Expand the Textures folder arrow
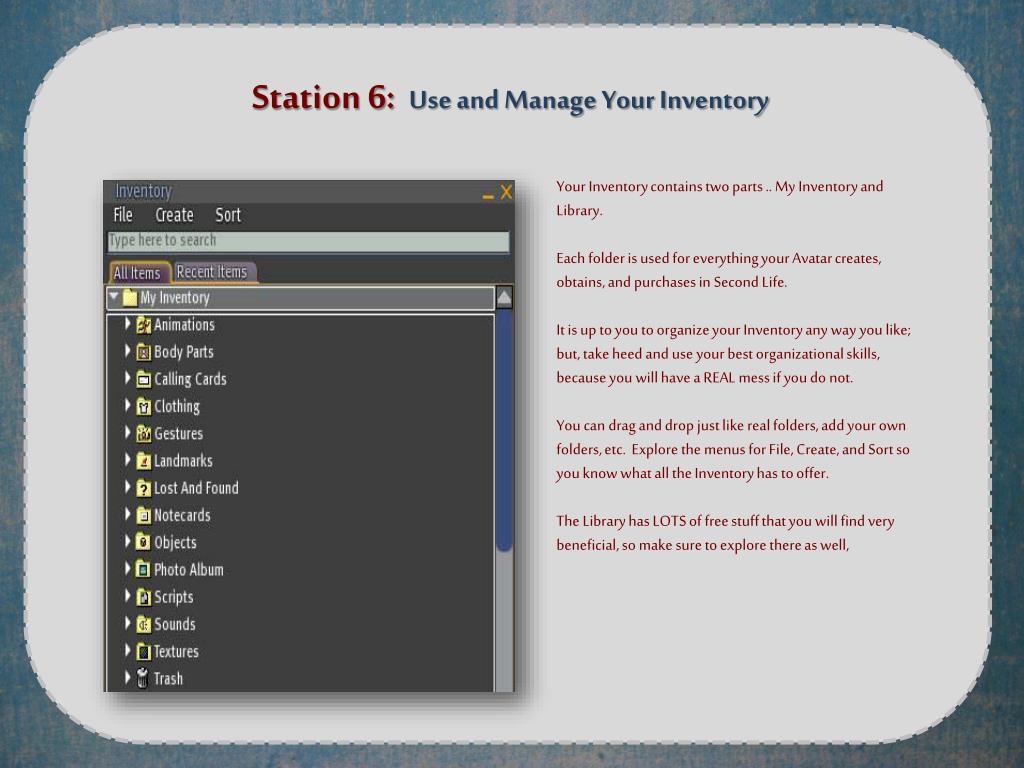This screenshot has width=1024, height=768. (128, 650)
